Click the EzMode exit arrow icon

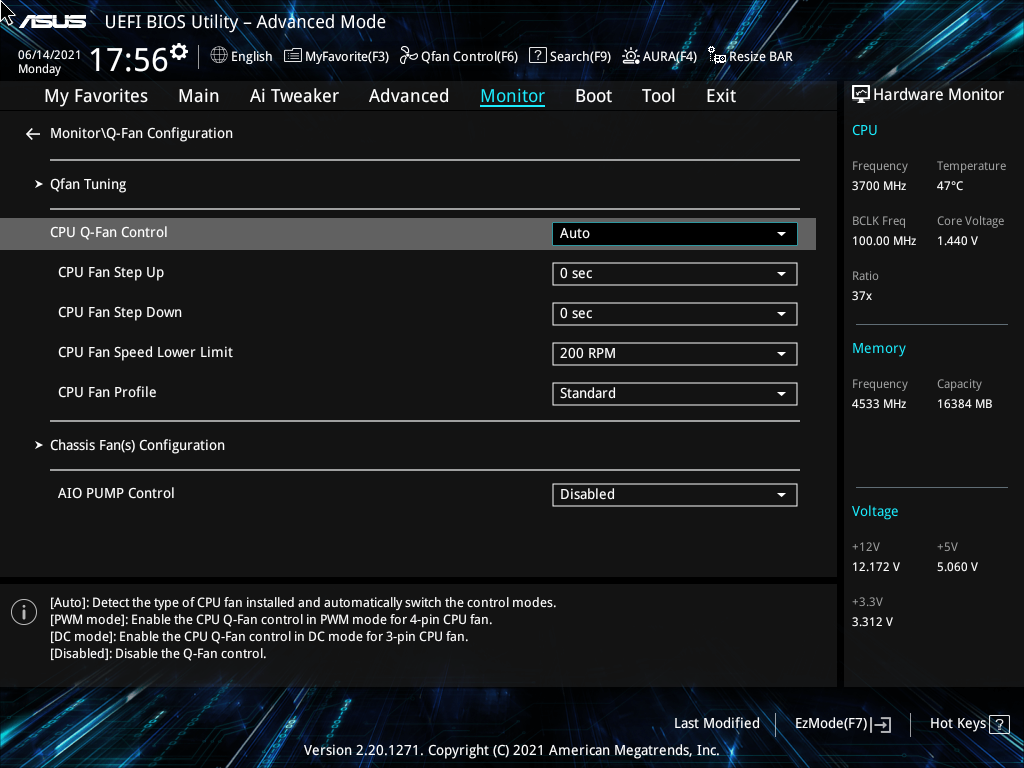click(x=881, y=724)
